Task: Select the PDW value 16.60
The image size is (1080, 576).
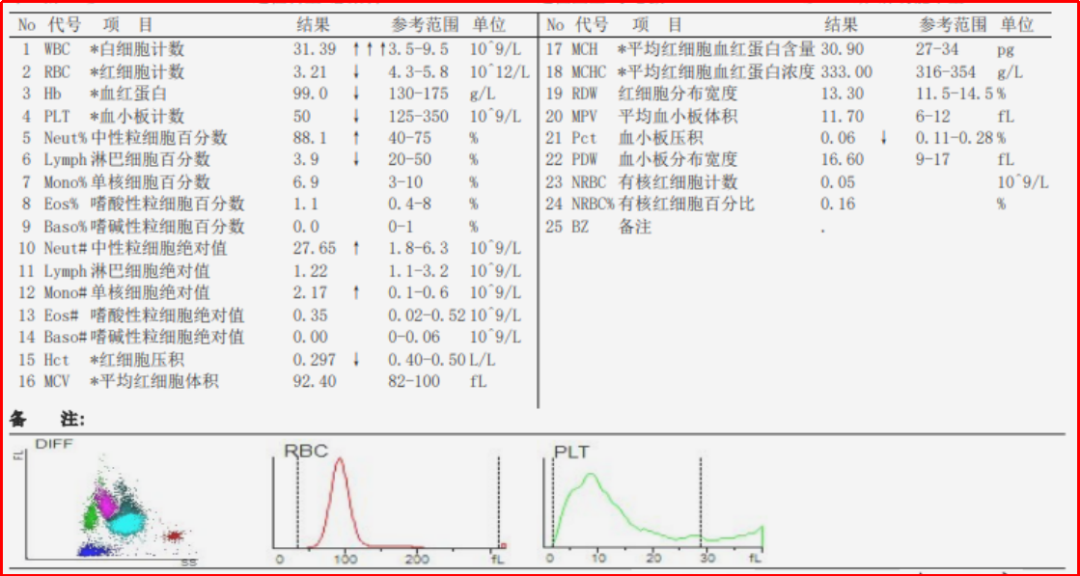Action: tap(842, 160)
